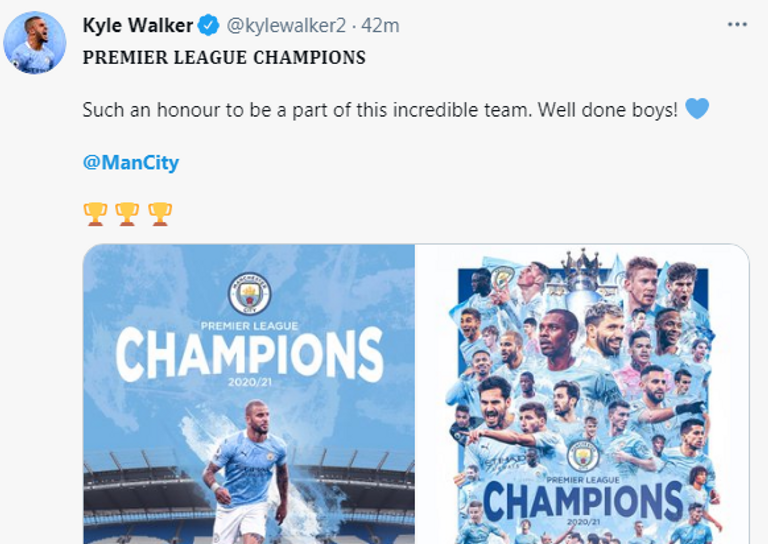Open Kyle Walker's profile picture

tap(35, 42)
